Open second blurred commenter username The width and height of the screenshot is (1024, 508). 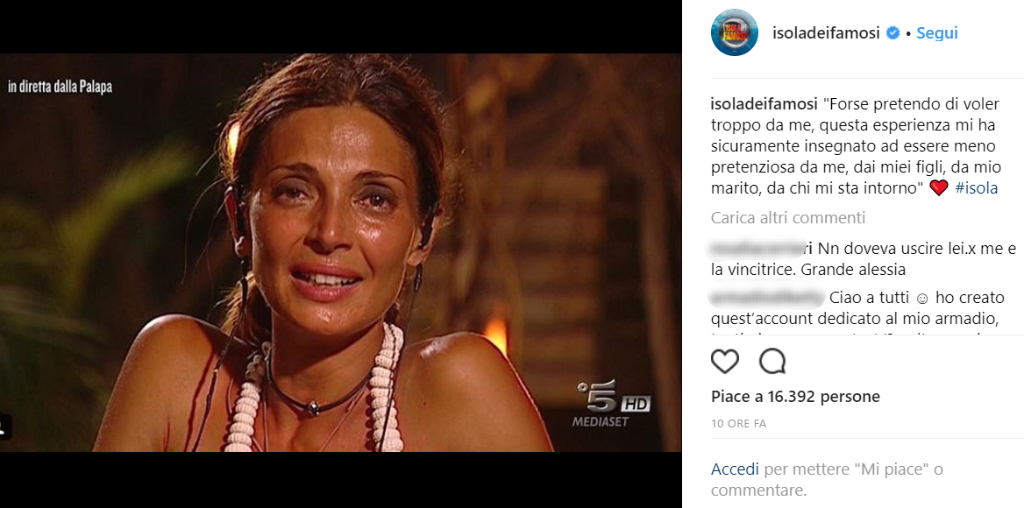click(767, 298)
